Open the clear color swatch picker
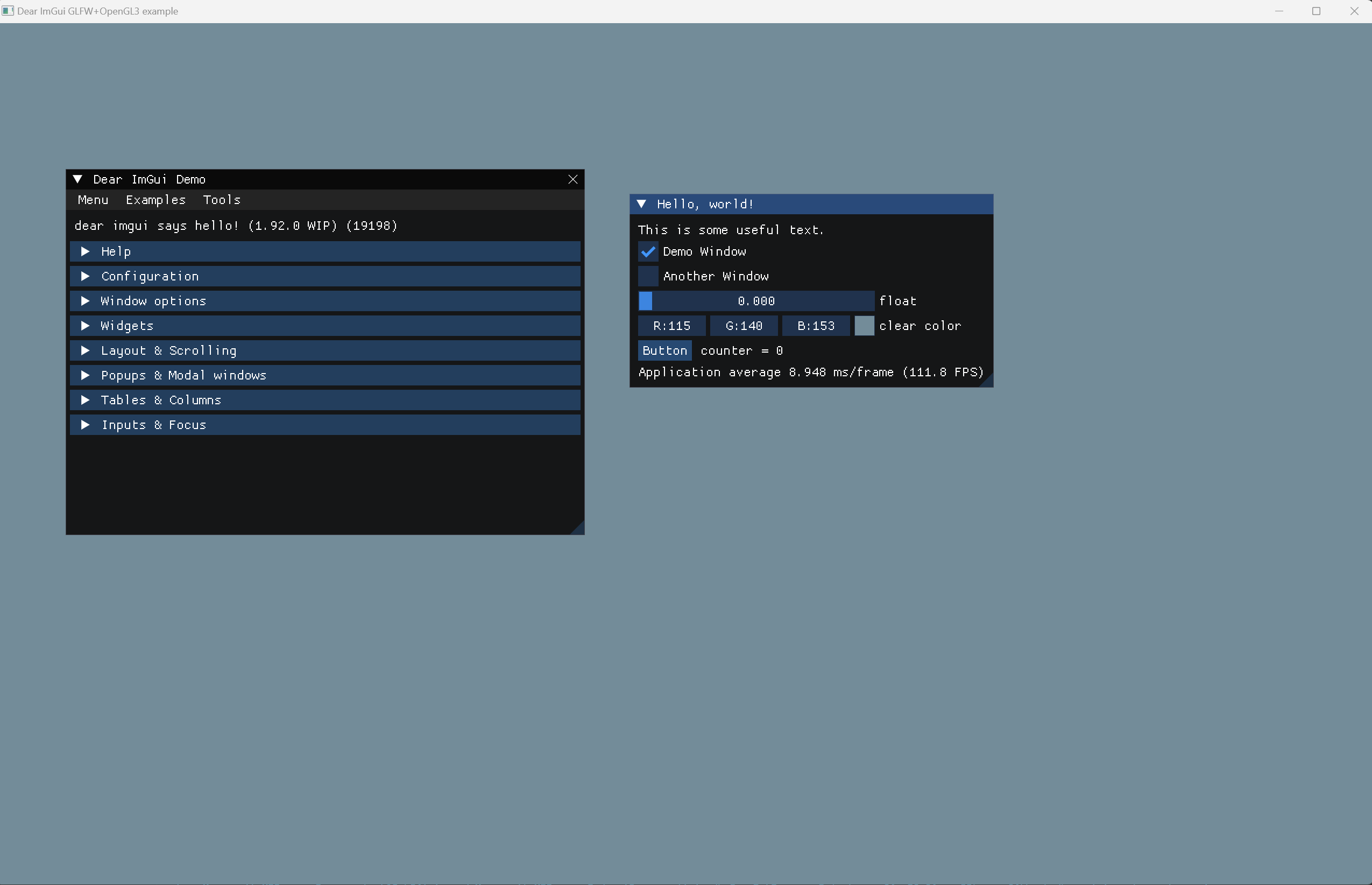This screenshot has width=1372, height=885. pyautogui.click(x=864, y=326)
